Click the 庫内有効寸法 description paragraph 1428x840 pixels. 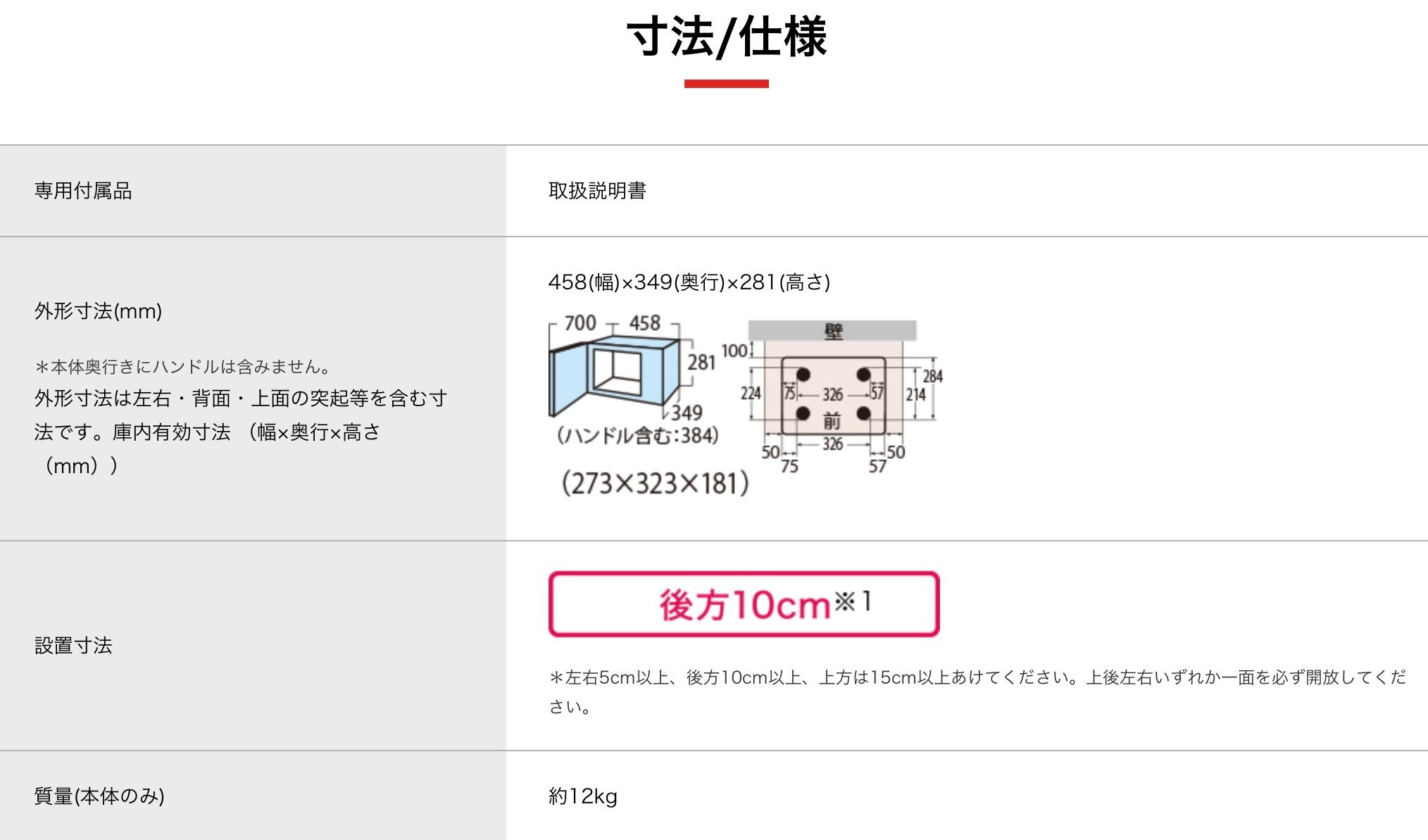pos(239,432)
